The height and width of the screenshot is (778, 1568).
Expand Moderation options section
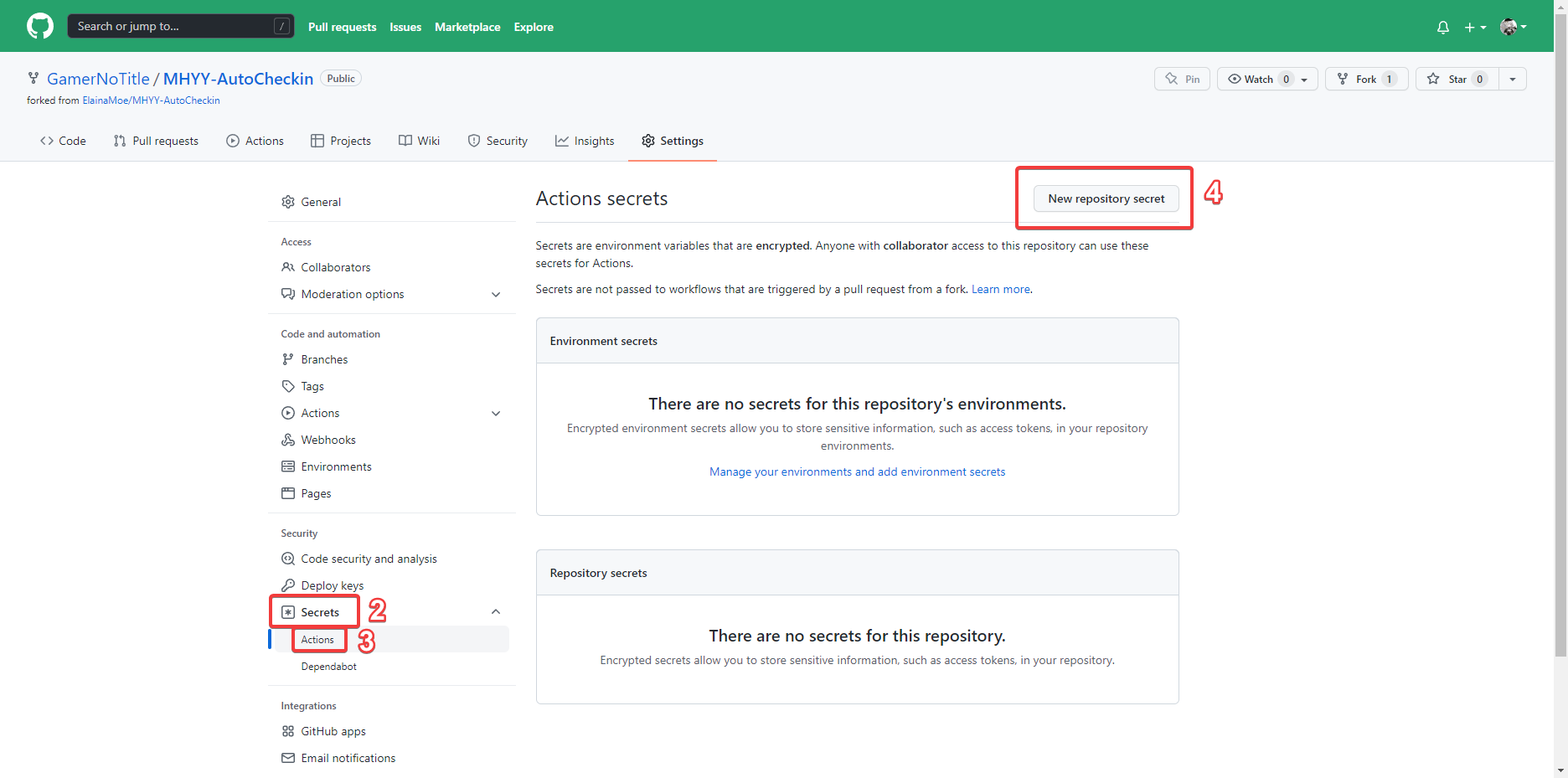496,294
